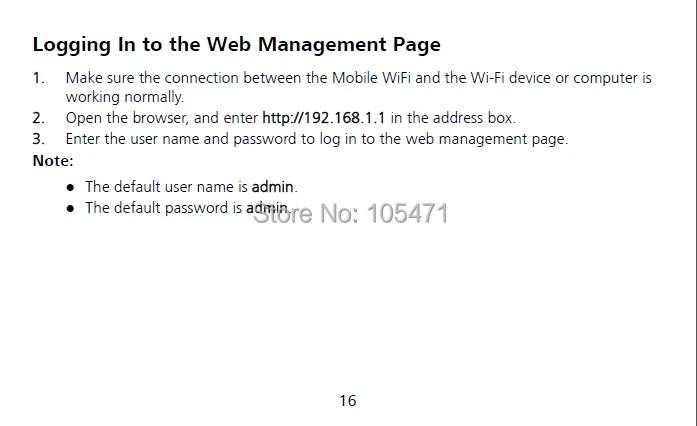Click the step number 2 marker
This screenshot has width=697, height=426.
[x=39, y=118]
